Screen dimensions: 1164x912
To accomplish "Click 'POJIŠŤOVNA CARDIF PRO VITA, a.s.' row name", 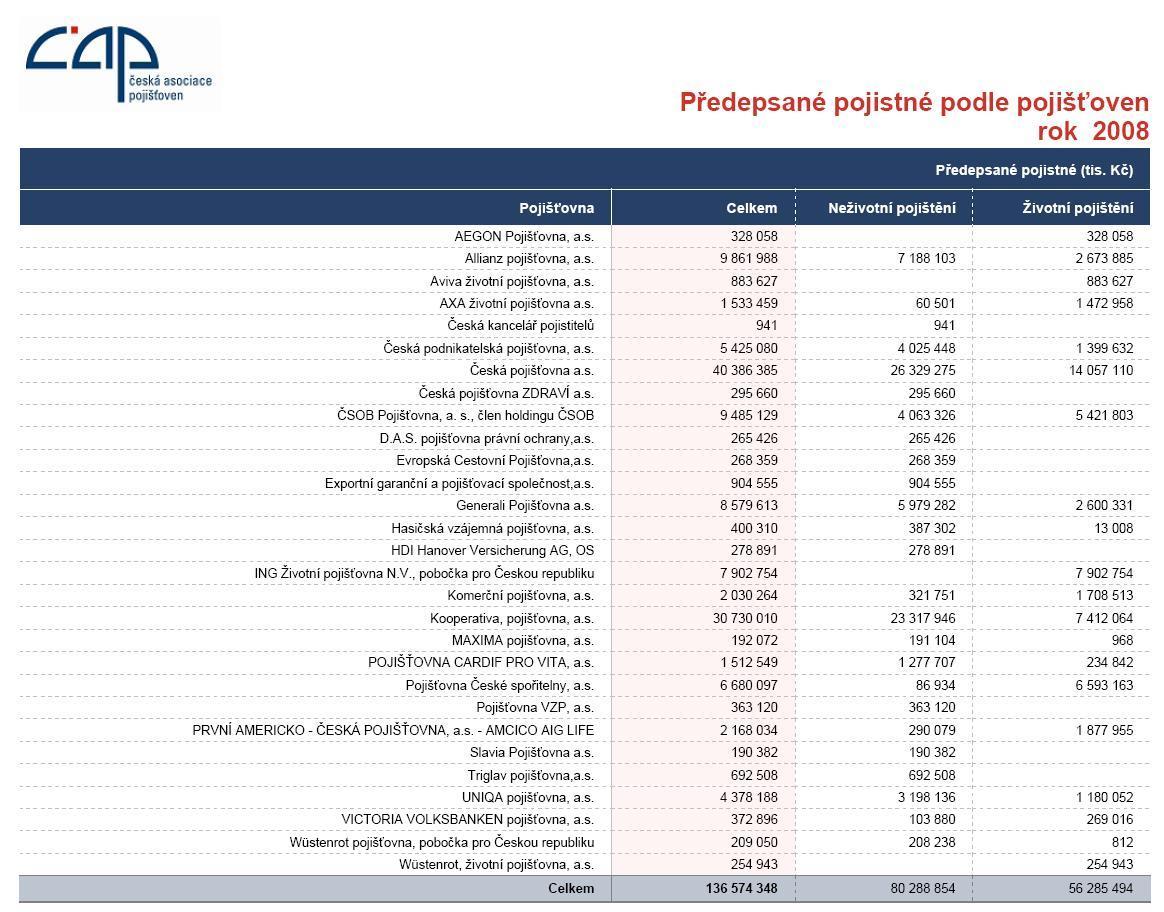I will [481, 663].
